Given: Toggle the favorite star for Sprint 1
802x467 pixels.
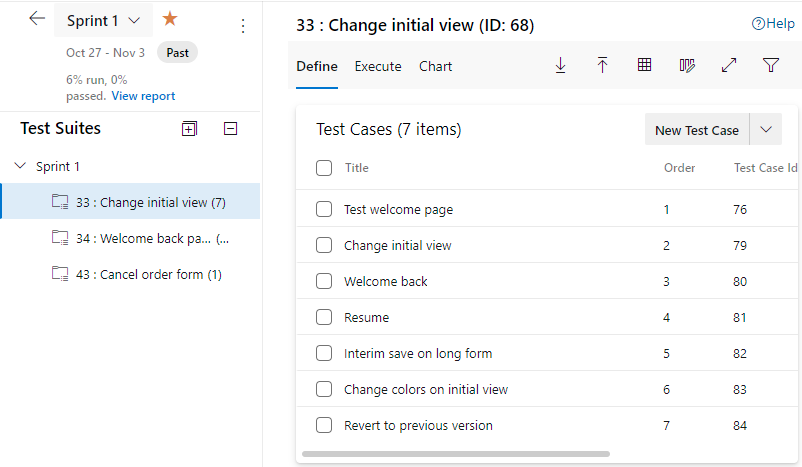Looking at the screenshot, I should point(170,19).
